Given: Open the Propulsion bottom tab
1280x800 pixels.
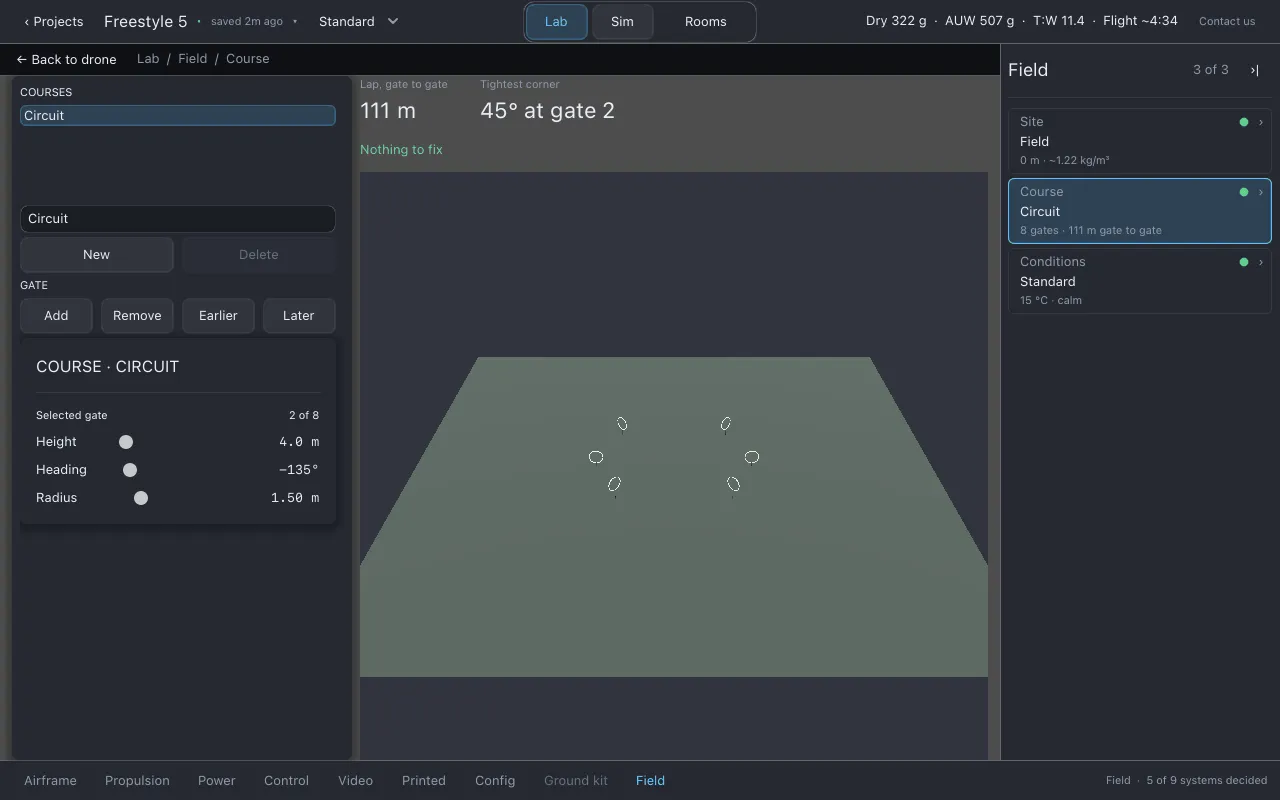Looking at the screenshot, I should [x=137, y=781].
